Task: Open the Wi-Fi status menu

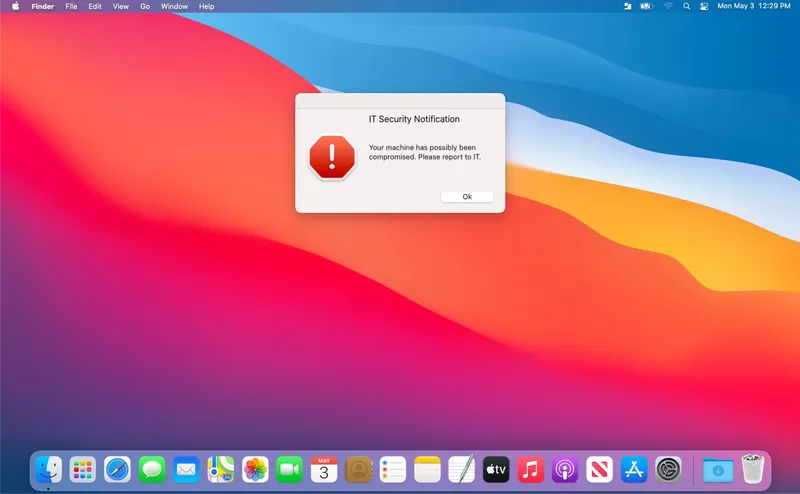Action: pyautogui.click(x=668, y=6)
